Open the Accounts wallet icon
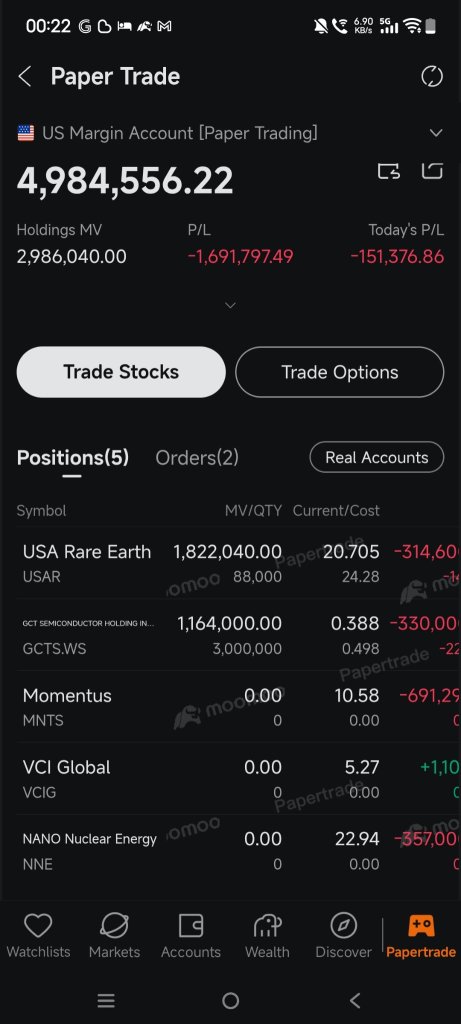This screenshot has height=1024, width=461. (191, 925)
